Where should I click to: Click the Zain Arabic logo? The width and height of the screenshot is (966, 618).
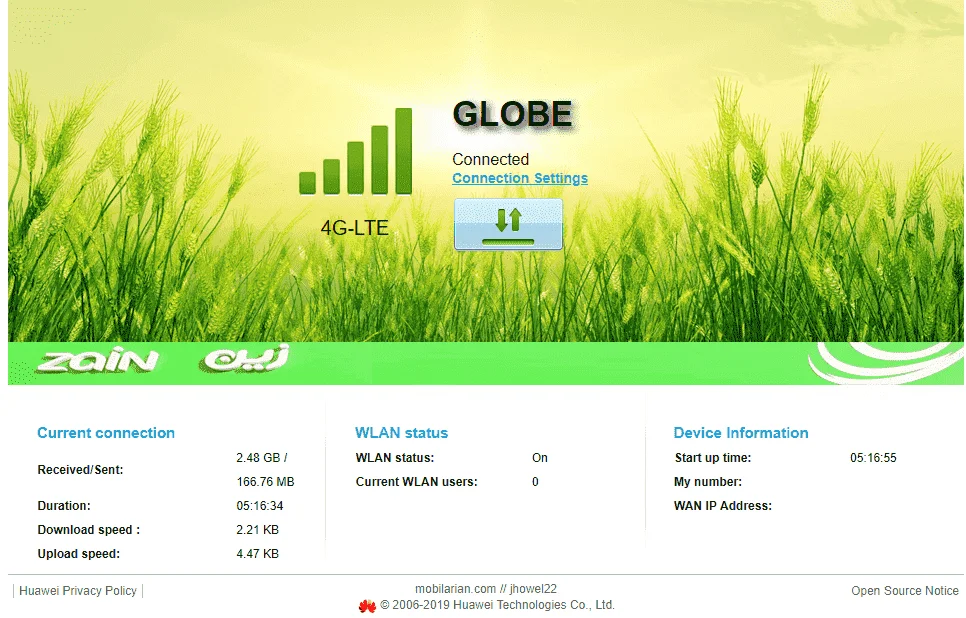246,359
